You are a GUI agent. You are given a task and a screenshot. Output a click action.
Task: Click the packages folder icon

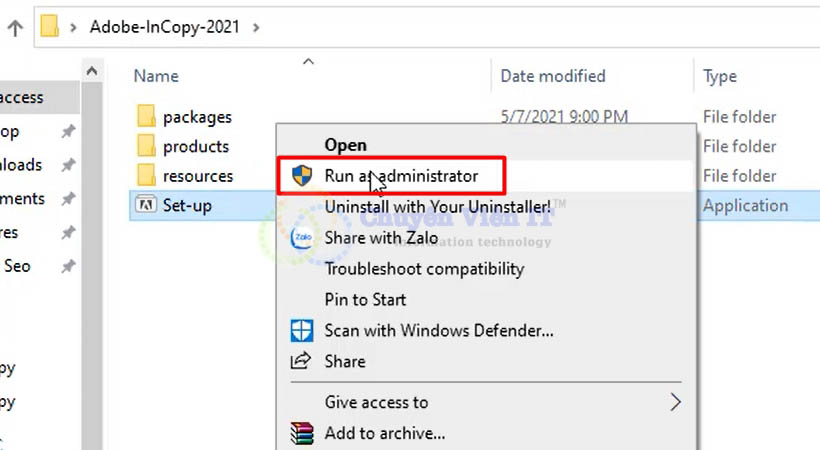[x=145, y=117]
